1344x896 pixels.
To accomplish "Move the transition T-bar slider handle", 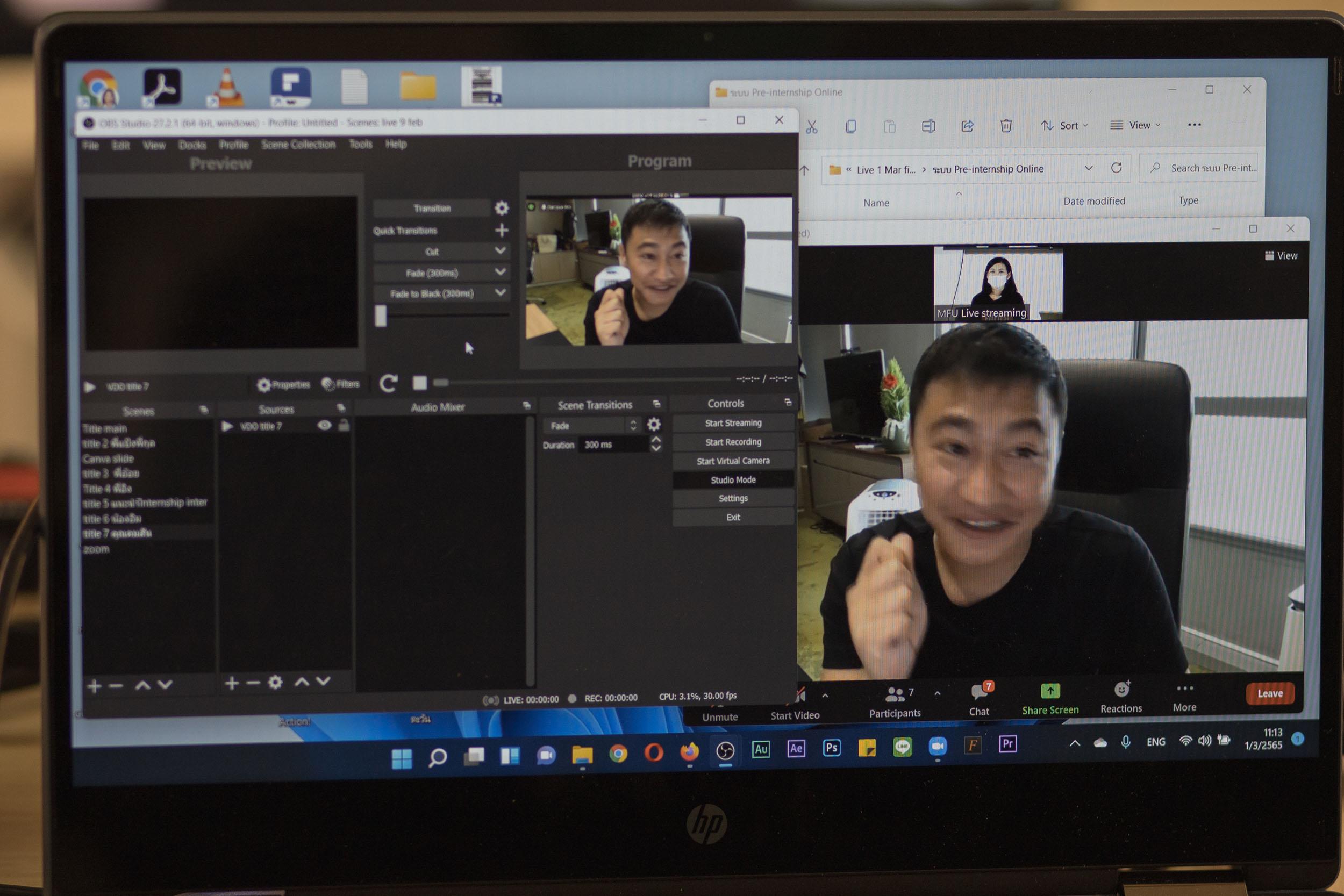I will (381, 316).
